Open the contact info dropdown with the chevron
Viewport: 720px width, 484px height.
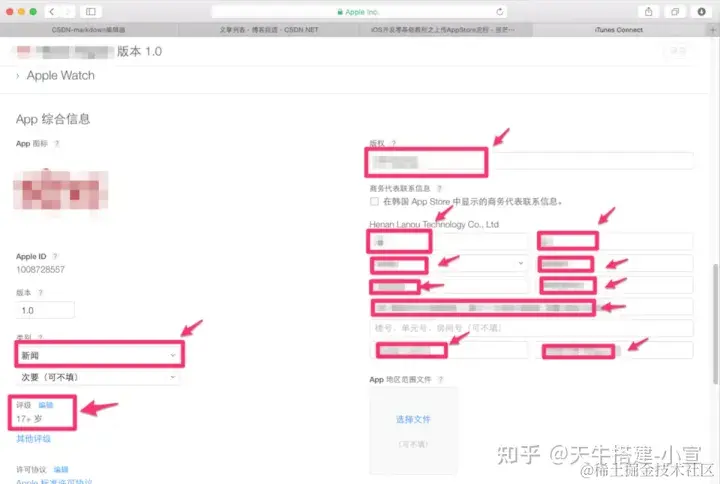520,263
